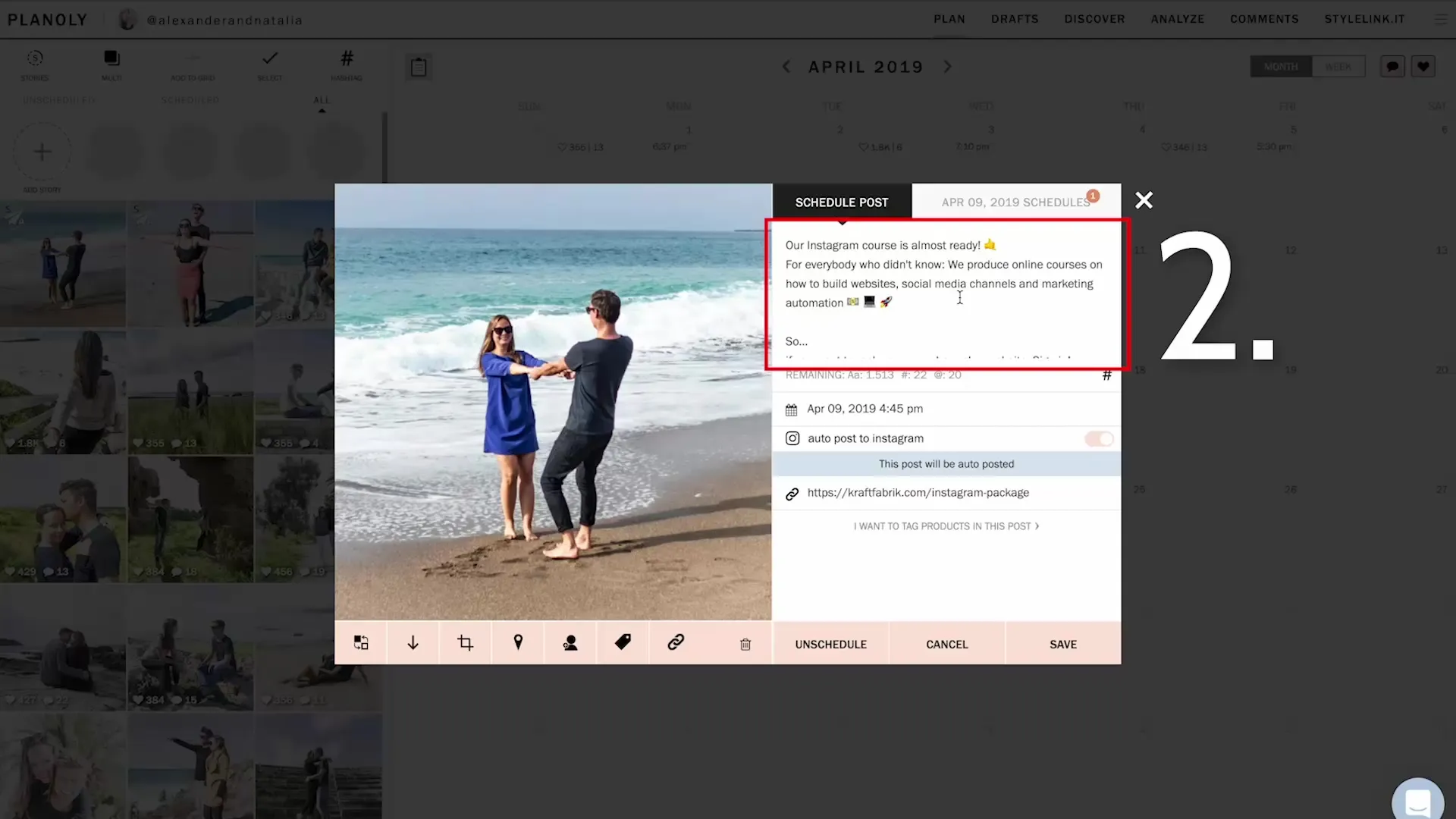Toggle auto post to Instagram switch
The width and height of the screenshot is (1456, 819).
point(1099,439)
